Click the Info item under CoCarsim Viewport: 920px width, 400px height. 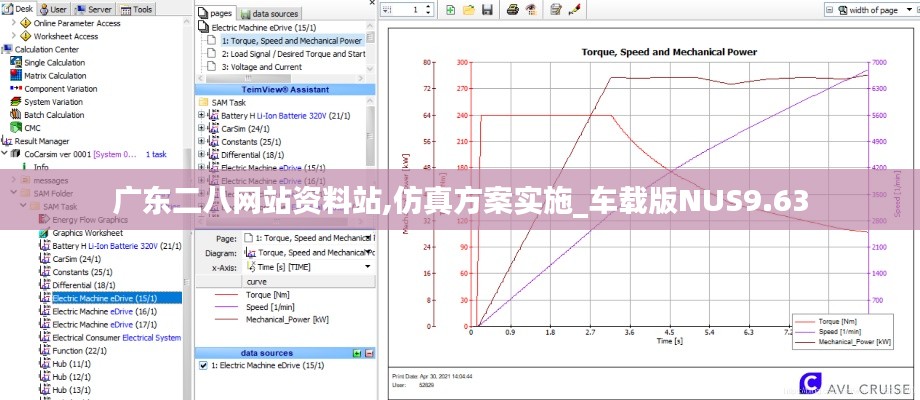(40, 167)
